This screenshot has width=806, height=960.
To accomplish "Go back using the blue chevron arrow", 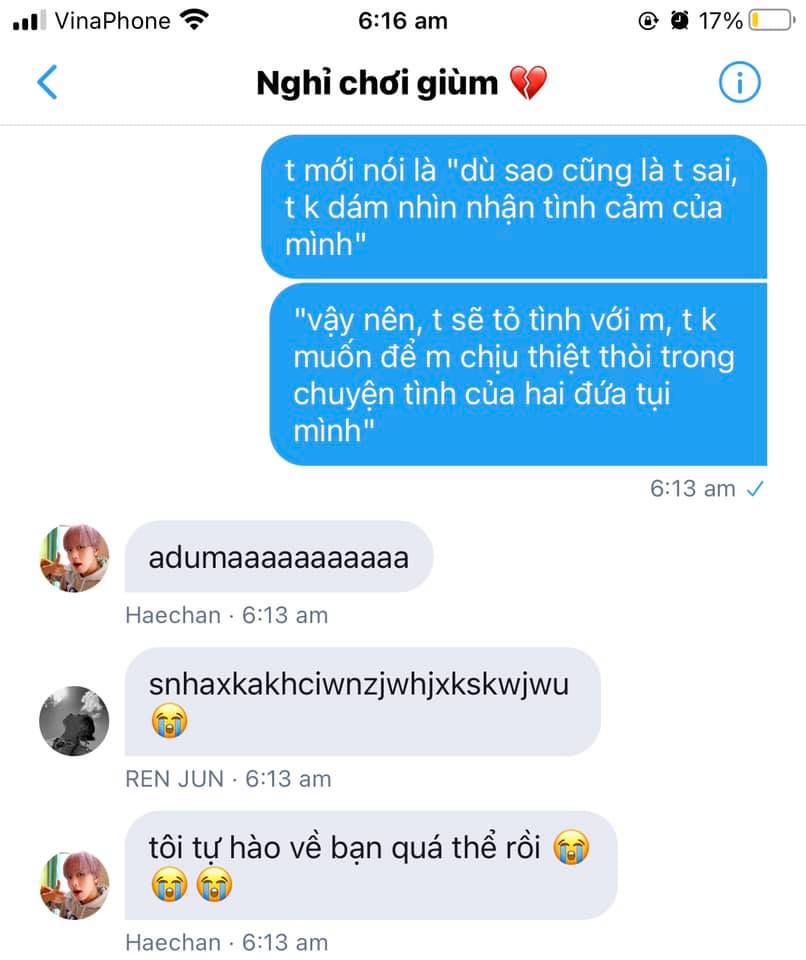I will click(x=48, y=82).
